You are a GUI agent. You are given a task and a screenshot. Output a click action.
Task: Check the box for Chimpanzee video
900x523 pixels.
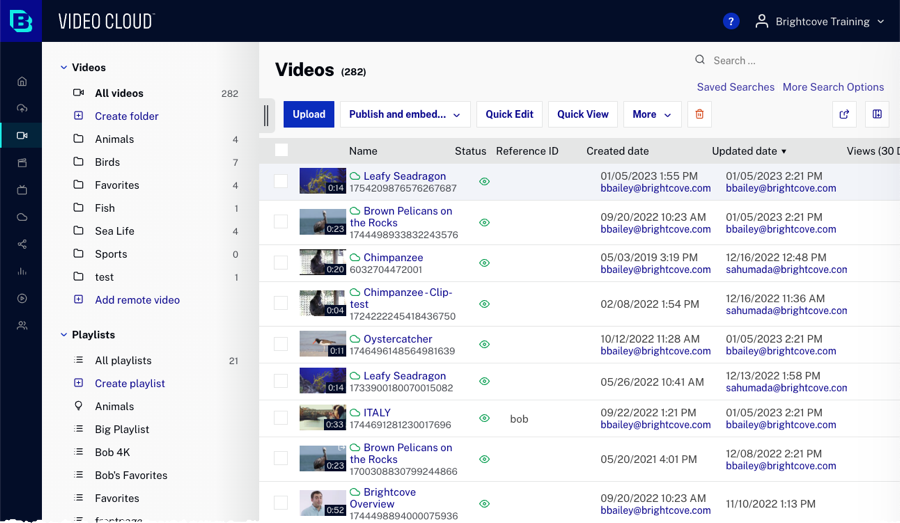coord(281,263)
